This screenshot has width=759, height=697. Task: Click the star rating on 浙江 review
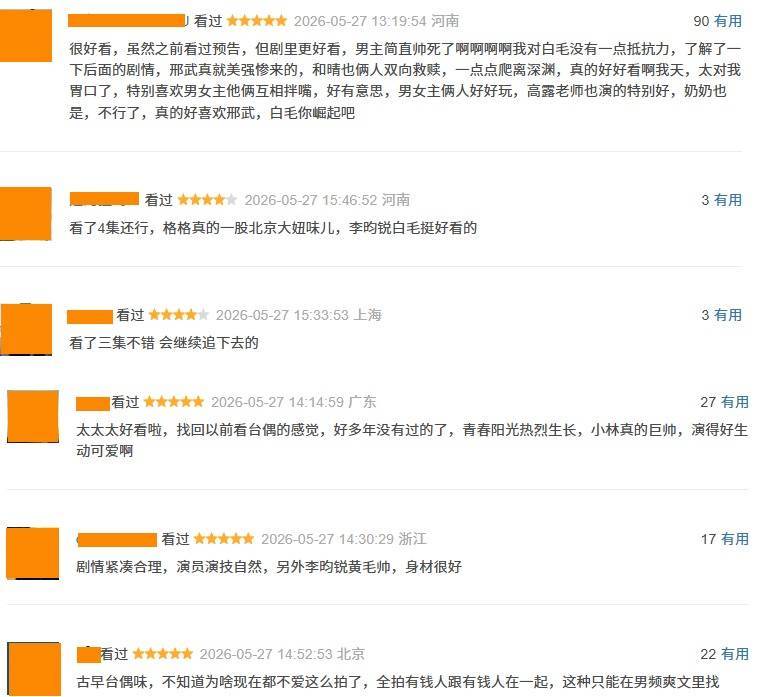[224, 539]
